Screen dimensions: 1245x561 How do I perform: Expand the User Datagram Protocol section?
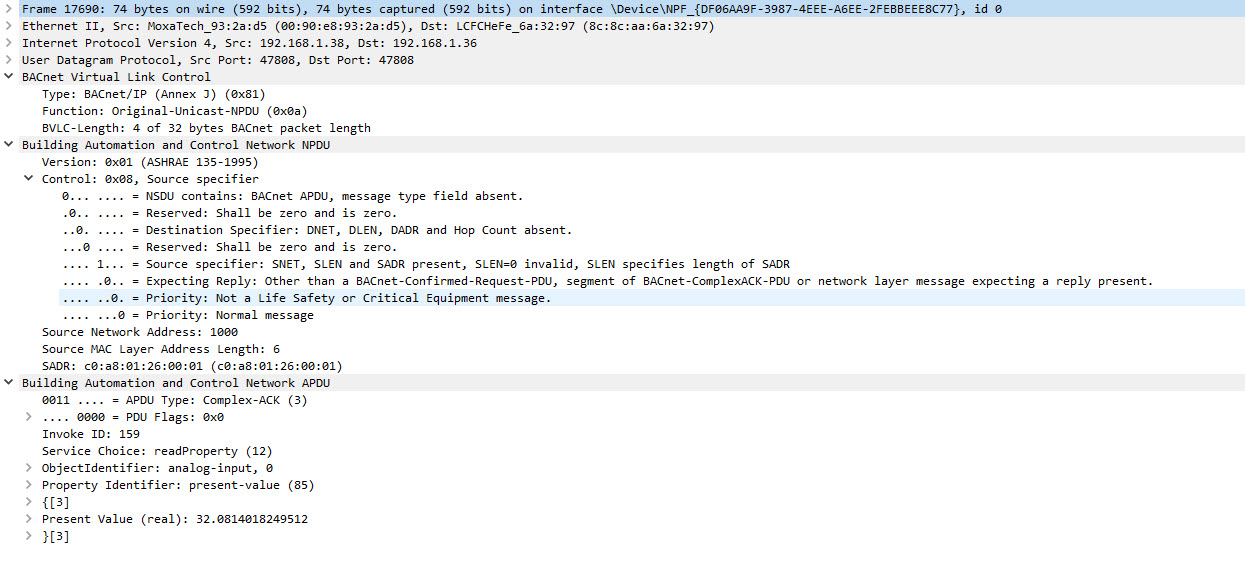tap(9, 60)
